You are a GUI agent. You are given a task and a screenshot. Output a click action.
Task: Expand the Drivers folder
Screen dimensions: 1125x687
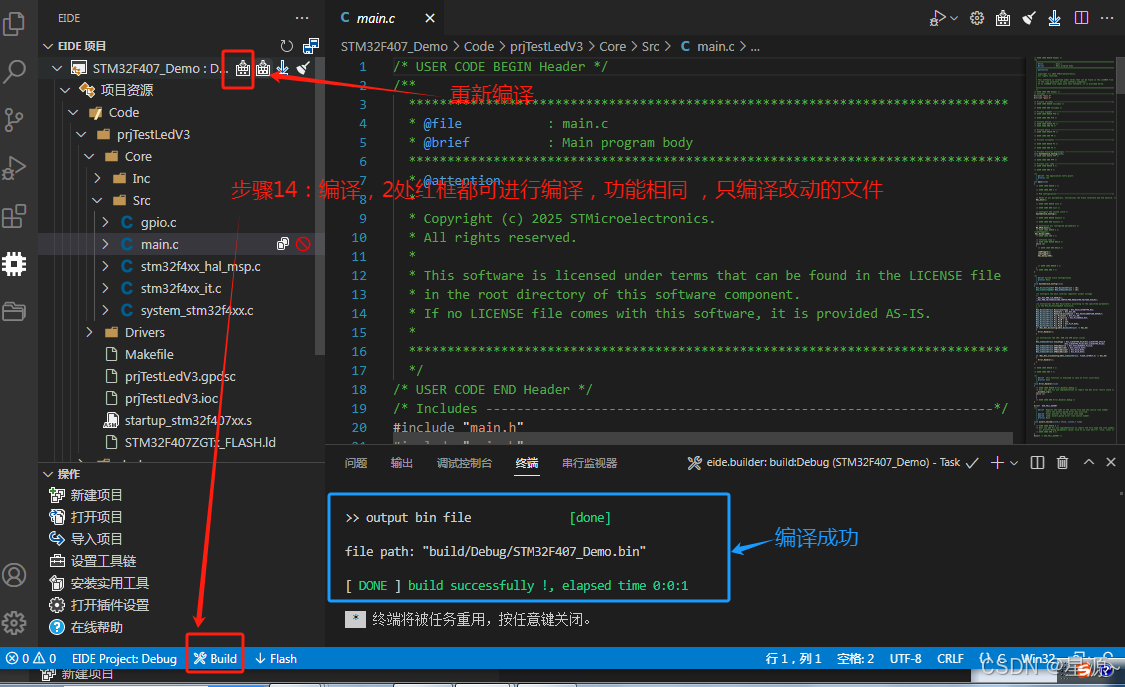90,332
